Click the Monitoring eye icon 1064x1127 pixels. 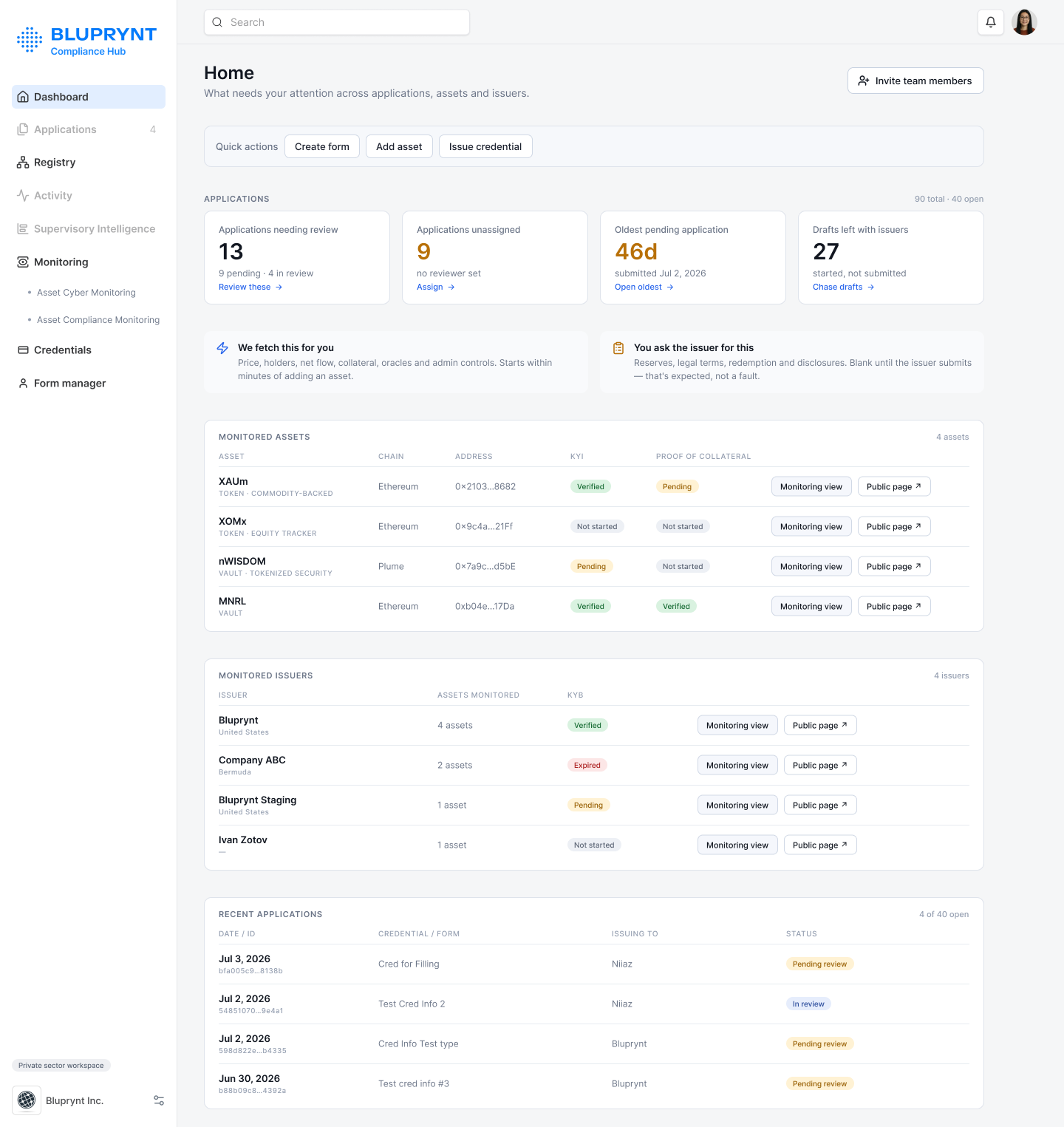[x=23, y=262]
